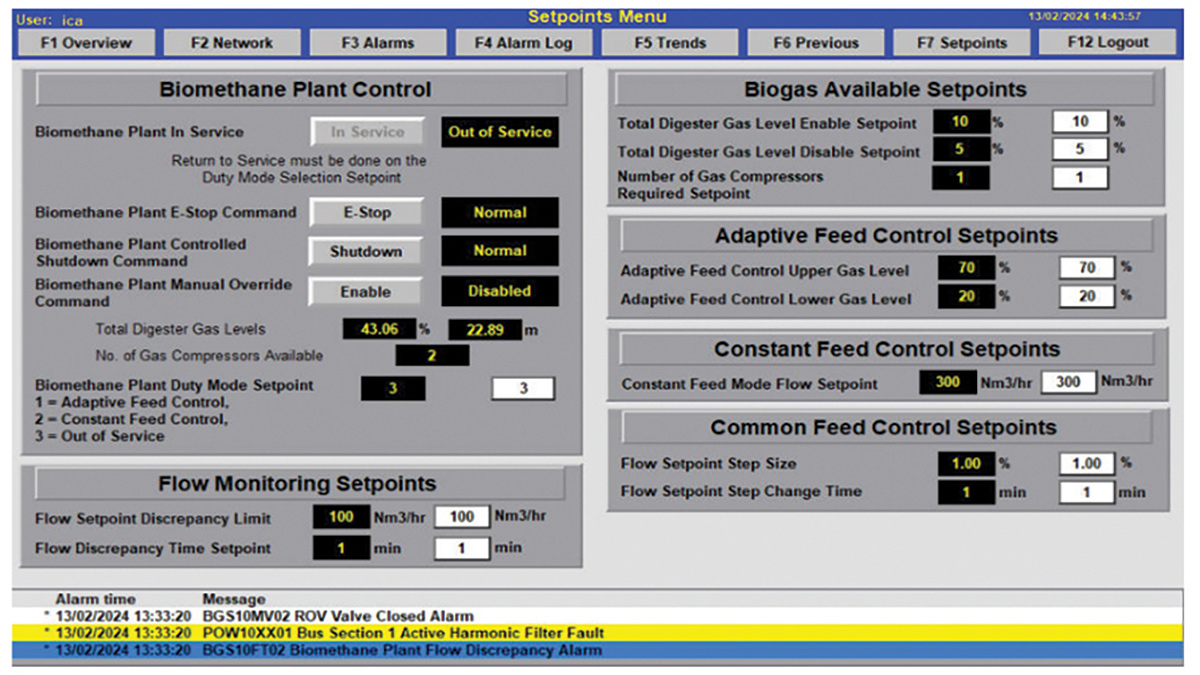Click Flow Discrepancy Time Setpoint input box

(x=461, y=548)
